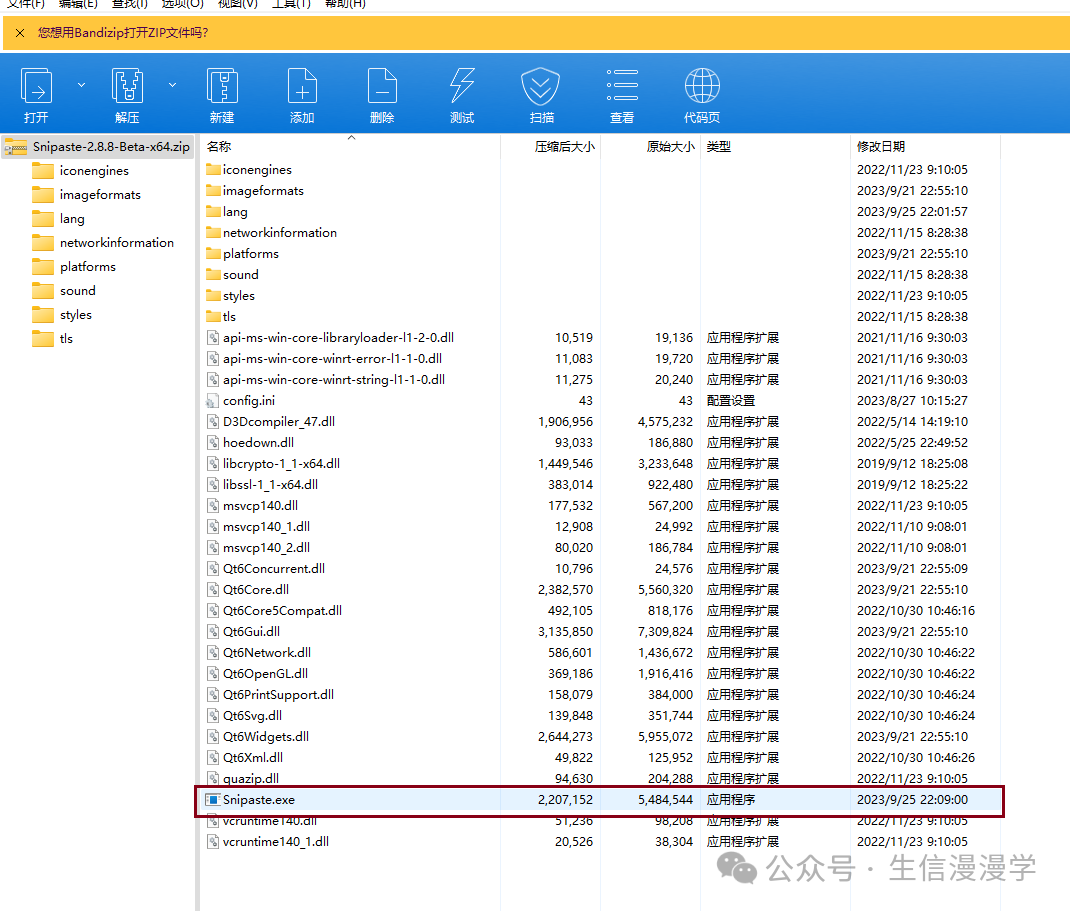
Task: Click networkinformation folder icon in file list
Action: (213, 233)
